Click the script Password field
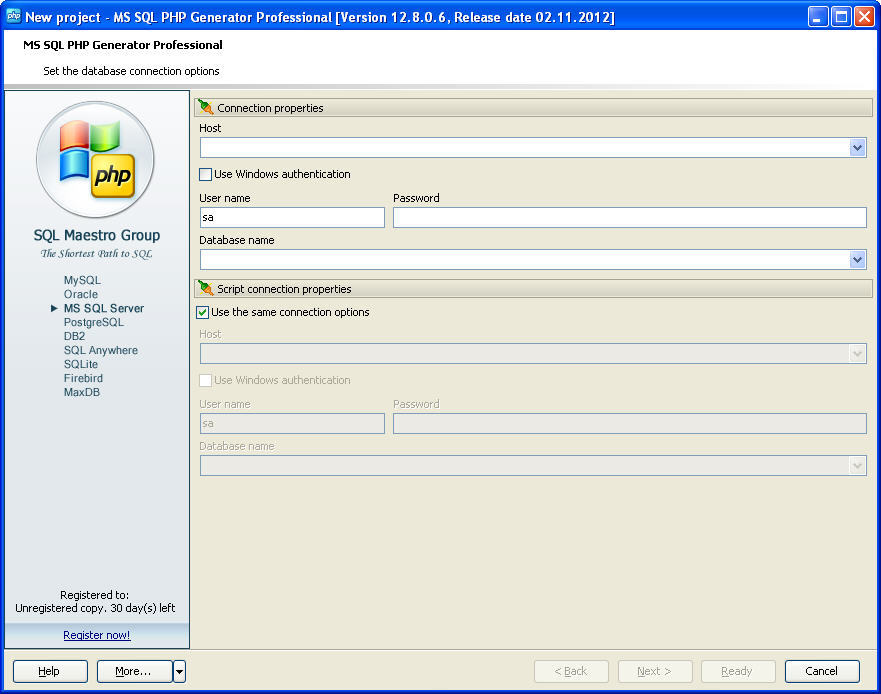 pyautogui.click(x=630, y=424)
